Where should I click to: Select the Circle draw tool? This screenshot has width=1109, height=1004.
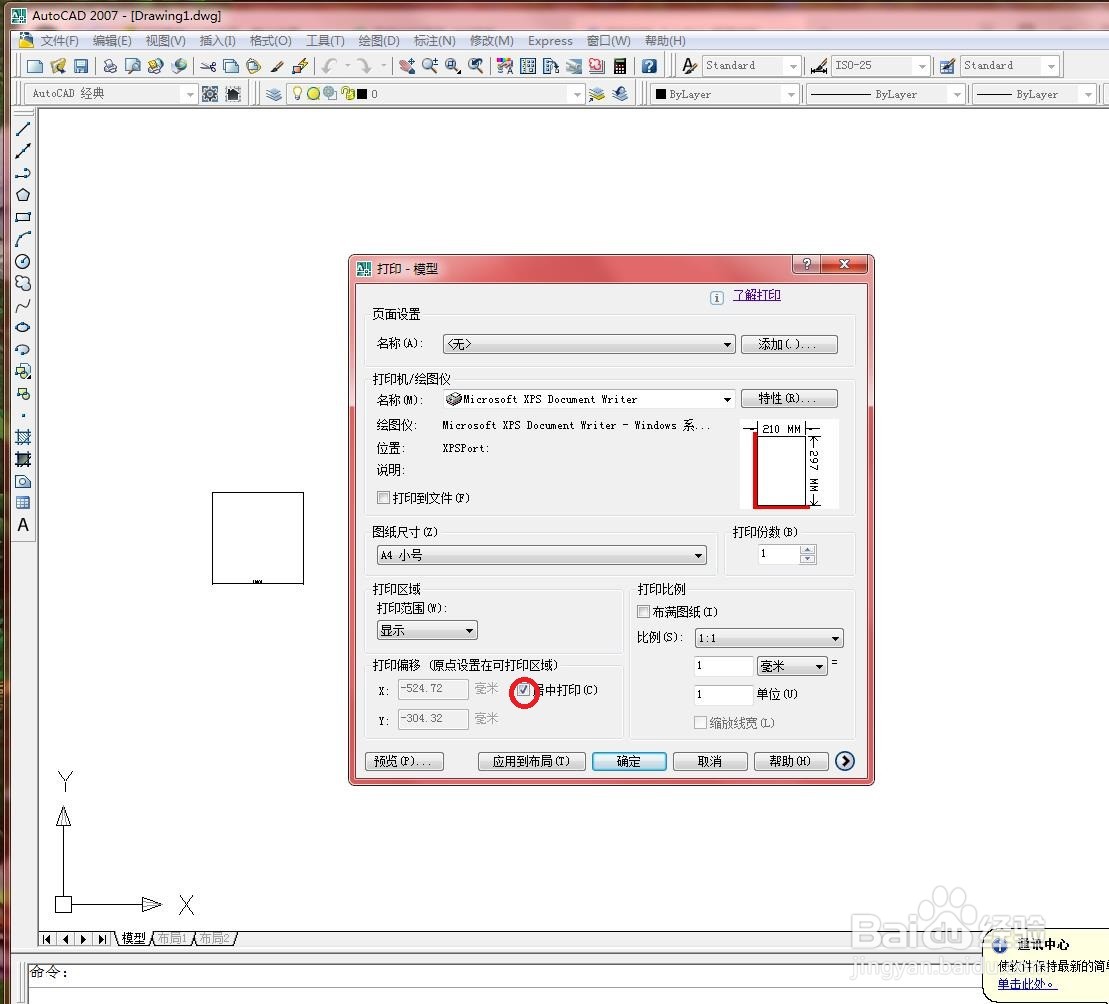click(23, 262)
